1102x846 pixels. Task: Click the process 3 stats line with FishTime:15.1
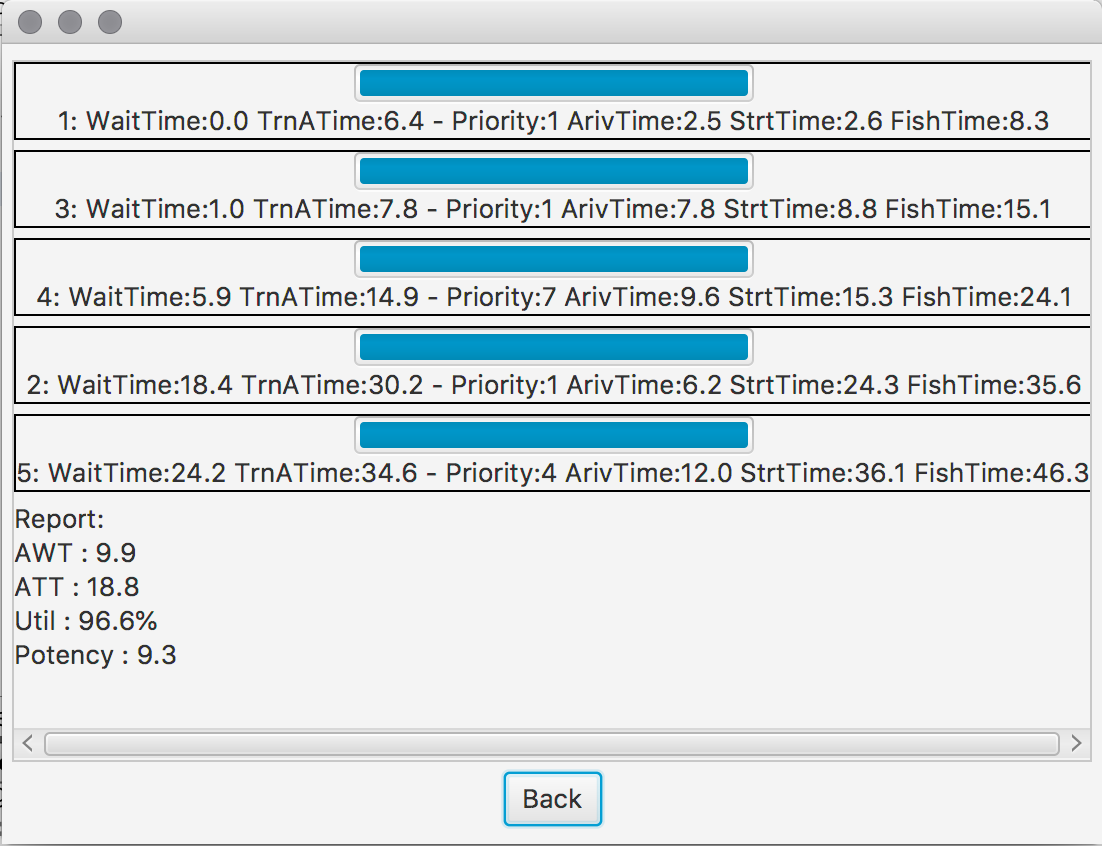(553, 210)
